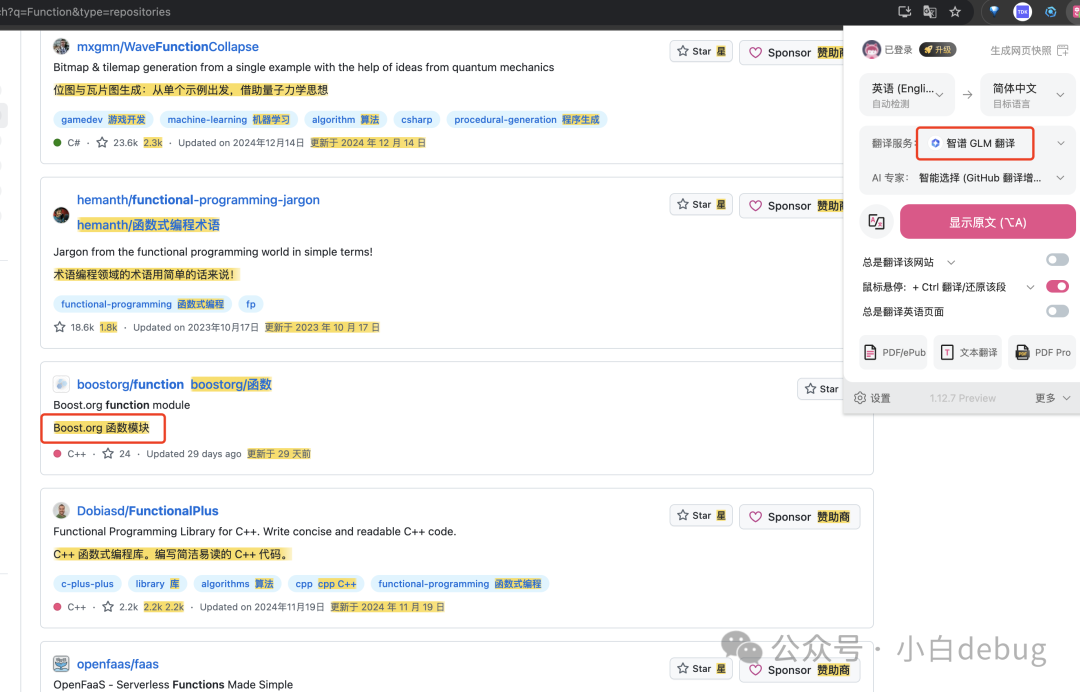Select the machine-learning topic tag
This screenshot has width=1080, height=692.
coord(229,119)
